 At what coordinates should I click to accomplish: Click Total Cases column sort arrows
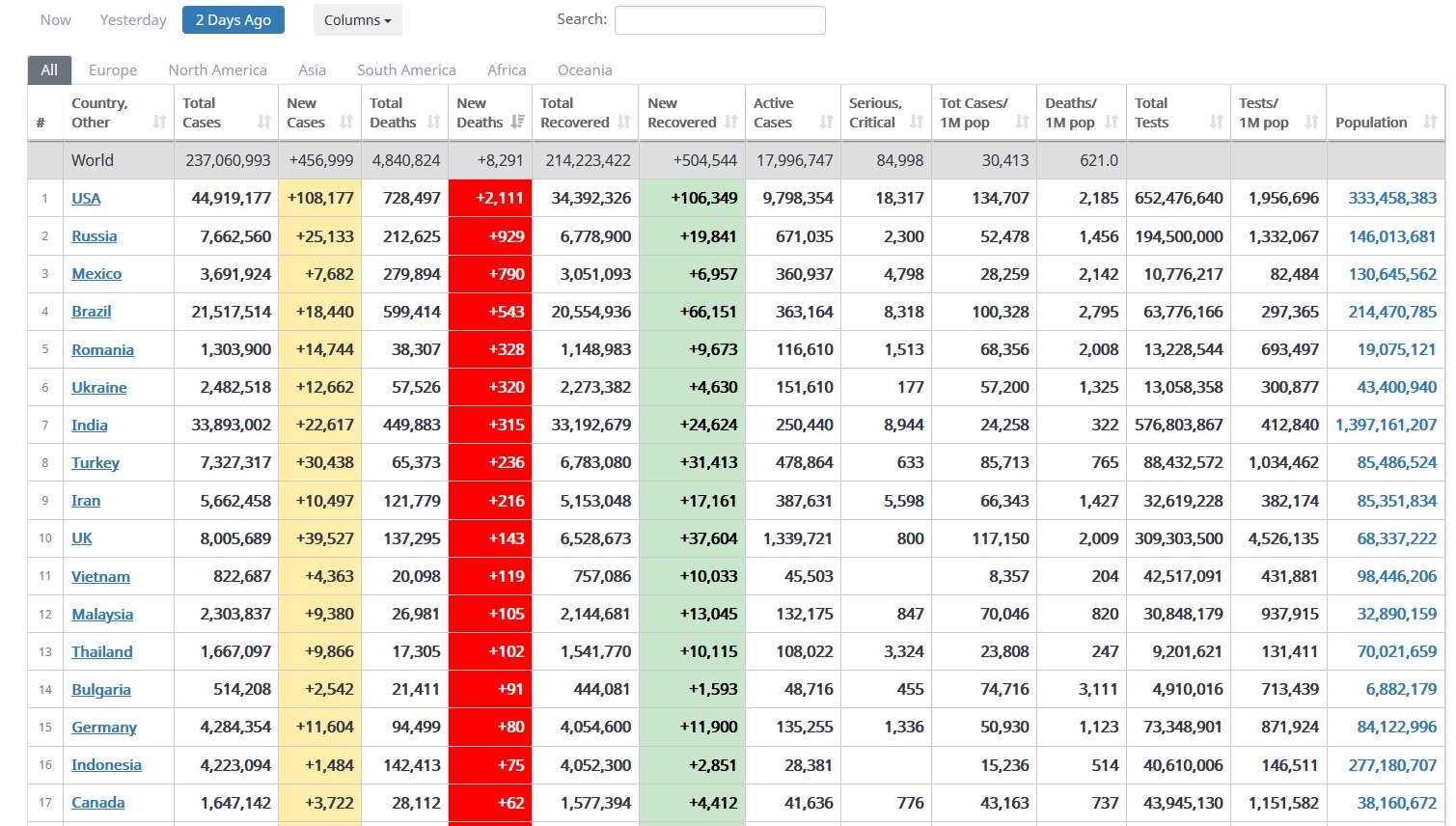(x=263, y=123)
